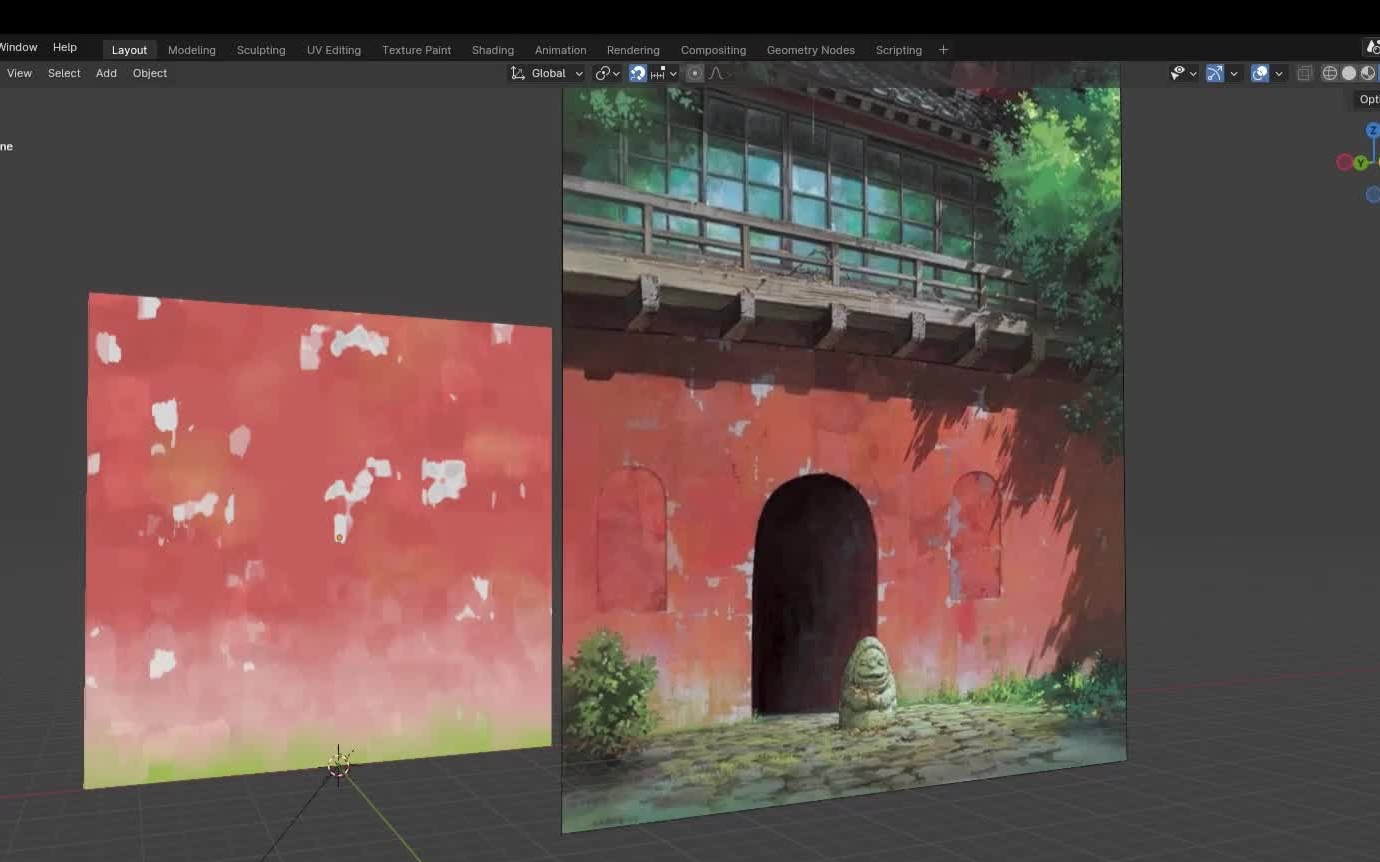
Task: Open the Sculpting workspace tab
Action: point(261,49)
